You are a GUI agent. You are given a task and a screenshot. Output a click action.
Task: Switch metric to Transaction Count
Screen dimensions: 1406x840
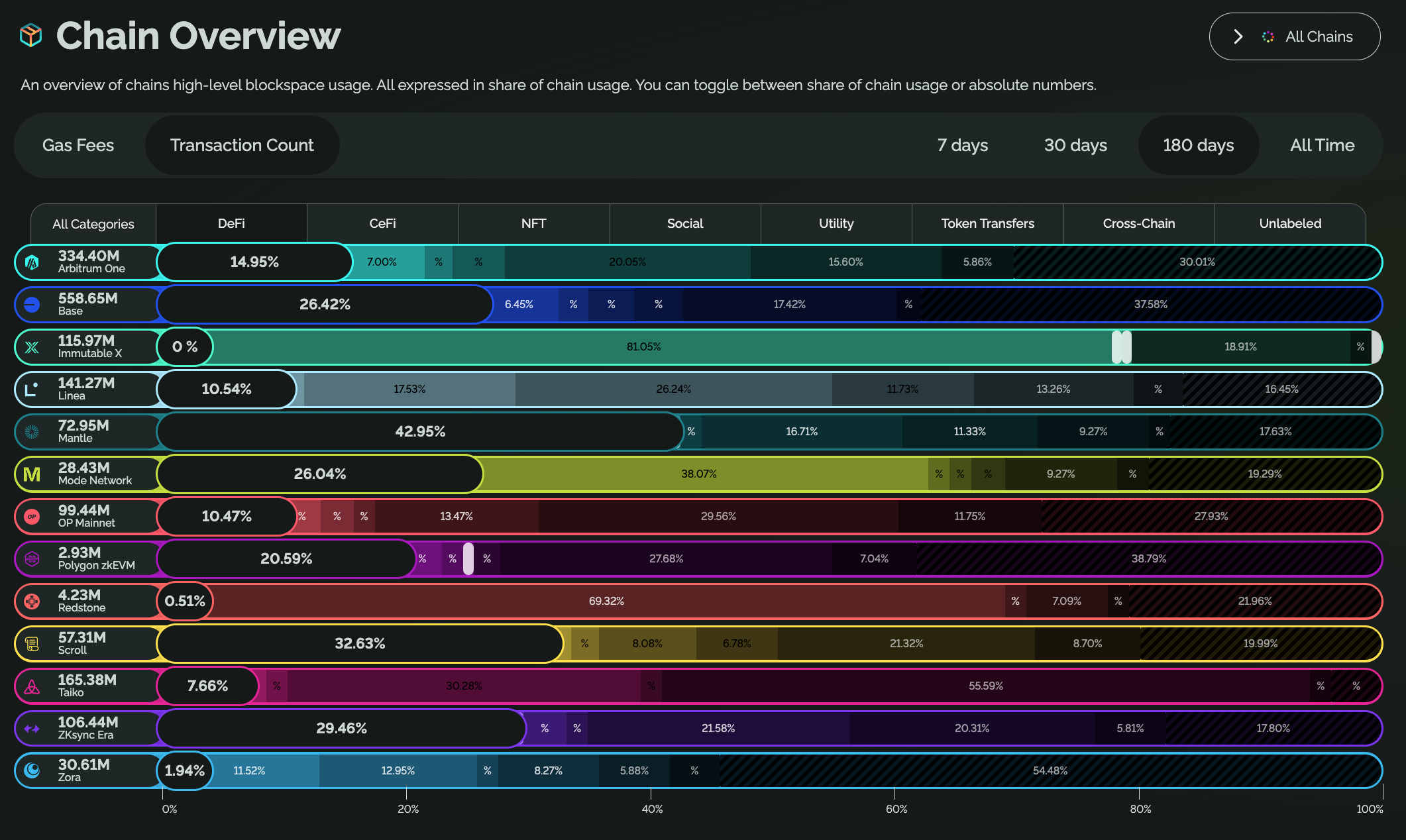pos(242,145)
